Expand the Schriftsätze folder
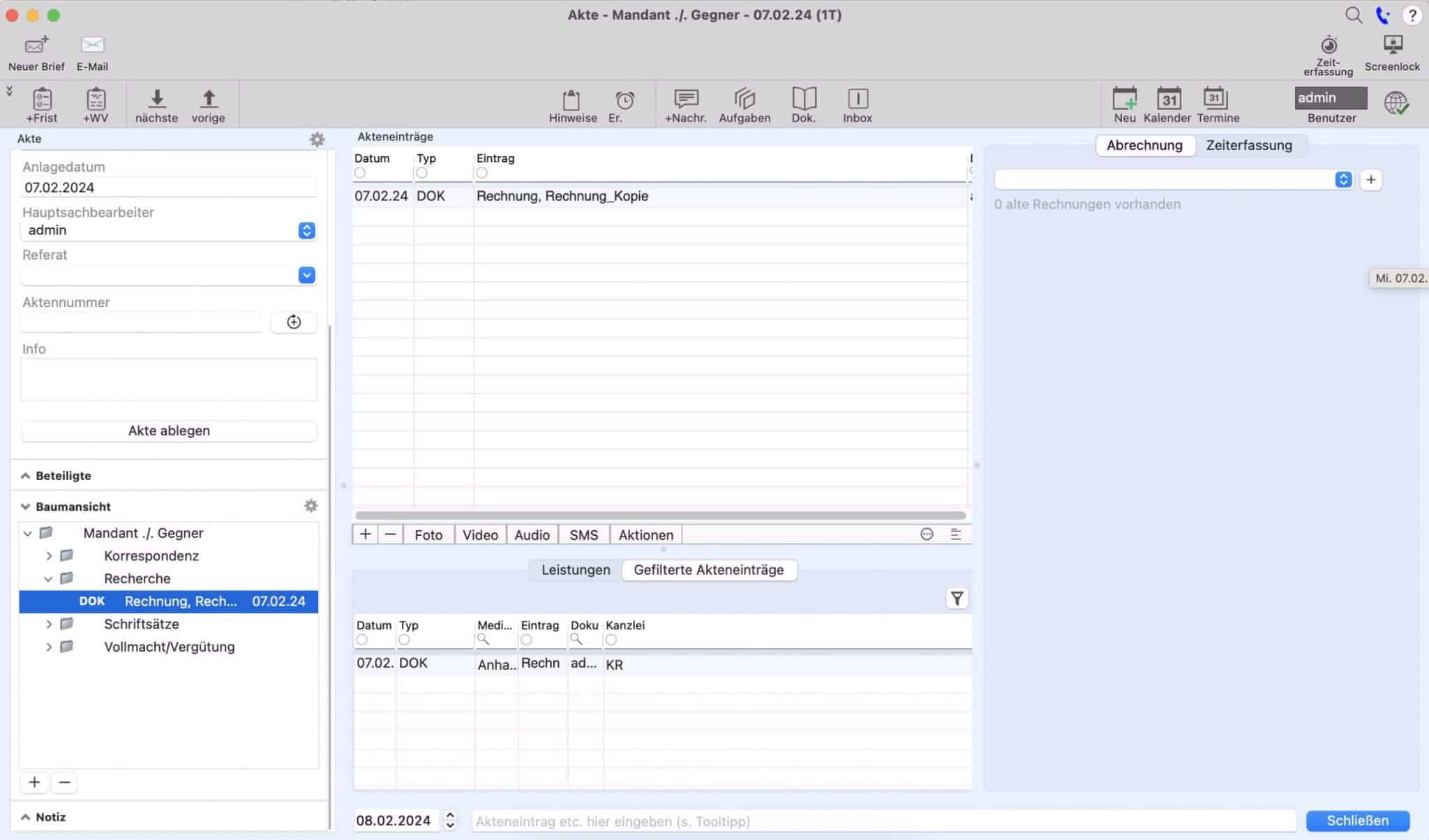 pos(49,624)
